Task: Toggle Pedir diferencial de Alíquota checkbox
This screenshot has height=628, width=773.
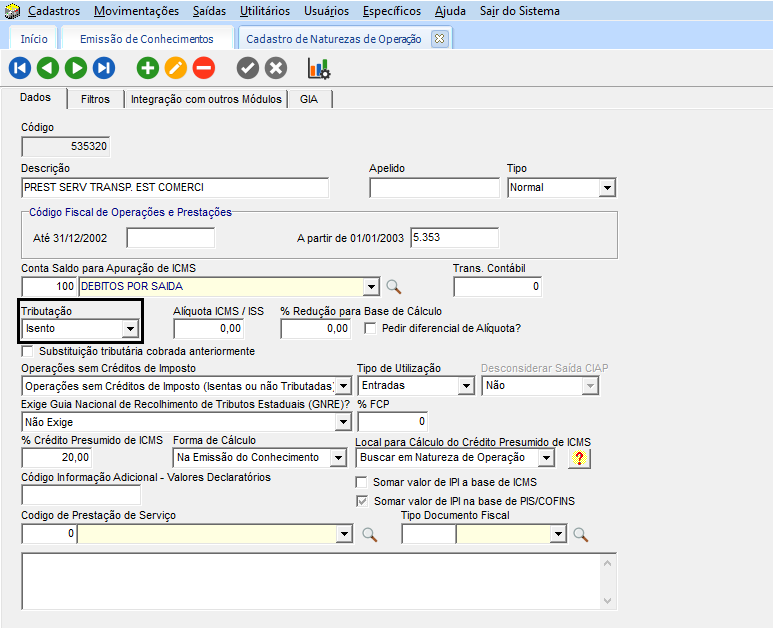Action: tap(370, 328)
